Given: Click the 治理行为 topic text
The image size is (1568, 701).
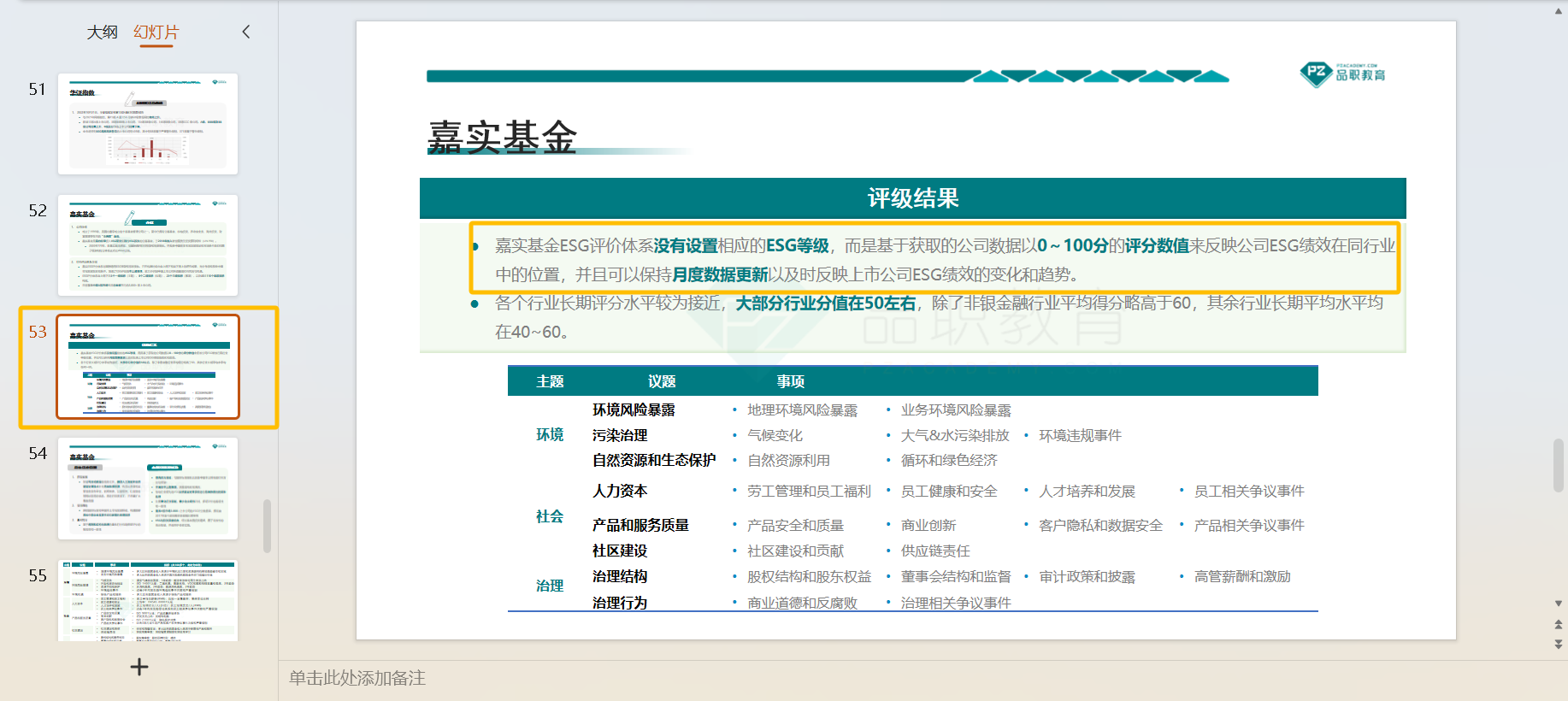Looking at the screenshot, I should [x=620, y=604].
